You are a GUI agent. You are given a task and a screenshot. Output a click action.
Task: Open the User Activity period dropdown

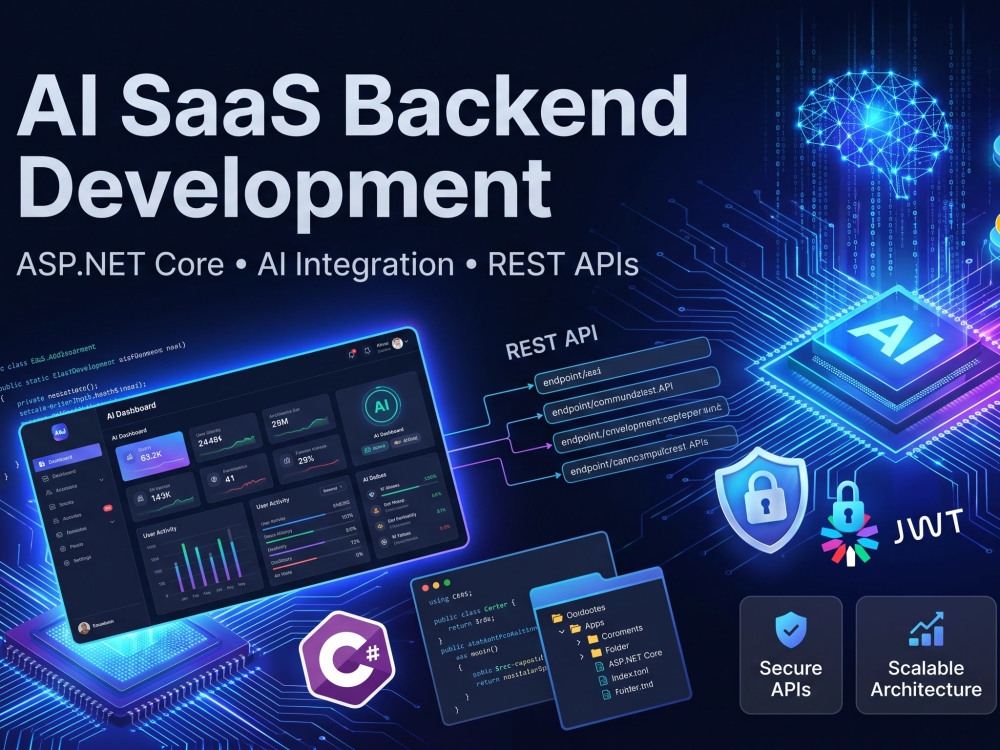pyautogui.click(x=332, y=490)
